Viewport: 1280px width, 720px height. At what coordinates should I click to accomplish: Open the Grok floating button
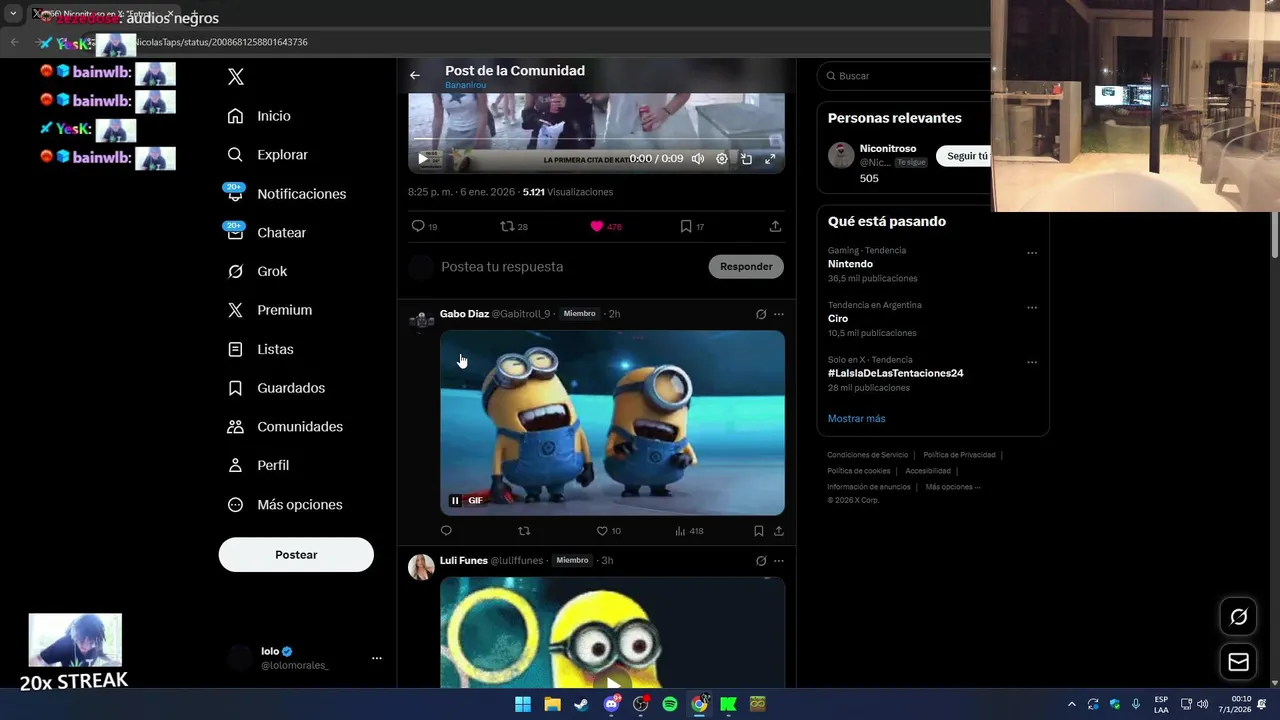point(1238,617)
